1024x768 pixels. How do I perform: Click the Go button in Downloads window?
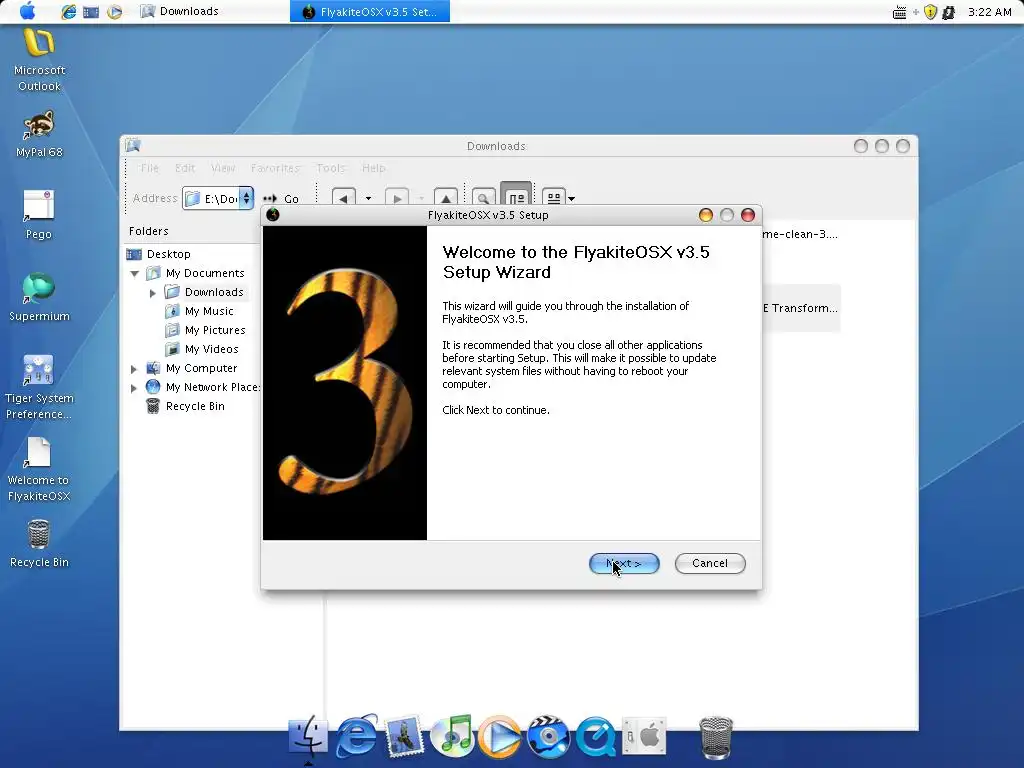click(x=281, y=199)
